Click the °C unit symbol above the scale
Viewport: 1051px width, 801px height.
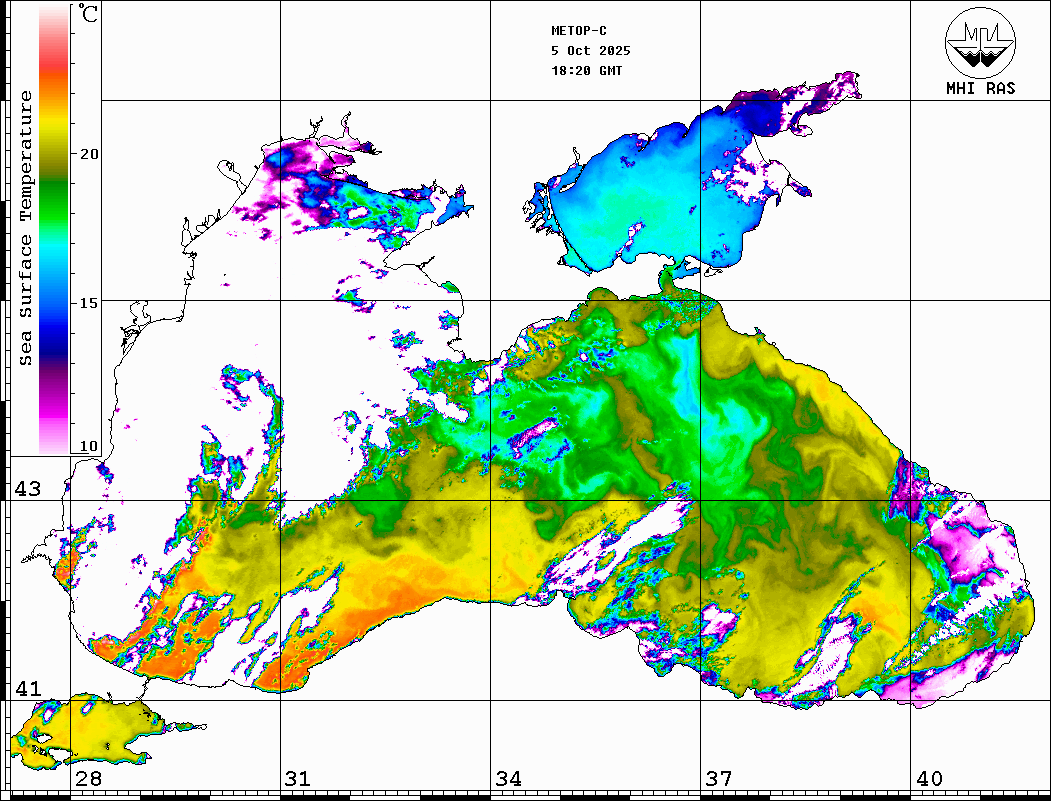point(89,14)
